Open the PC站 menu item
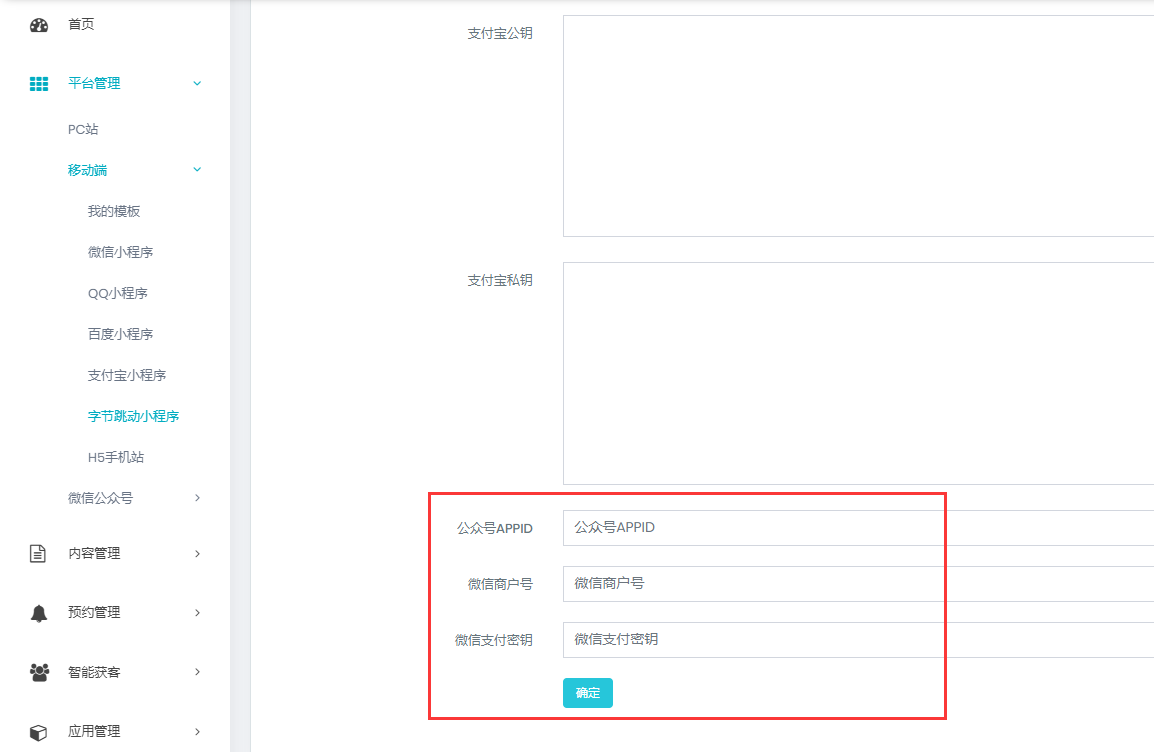The image size is (1154, 752). click(x=83, y=129)
